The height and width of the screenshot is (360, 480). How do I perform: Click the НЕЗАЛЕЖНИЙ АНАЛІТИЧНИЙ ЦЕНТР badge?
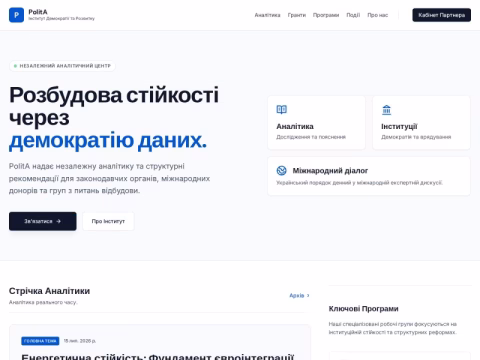[62, 66]
